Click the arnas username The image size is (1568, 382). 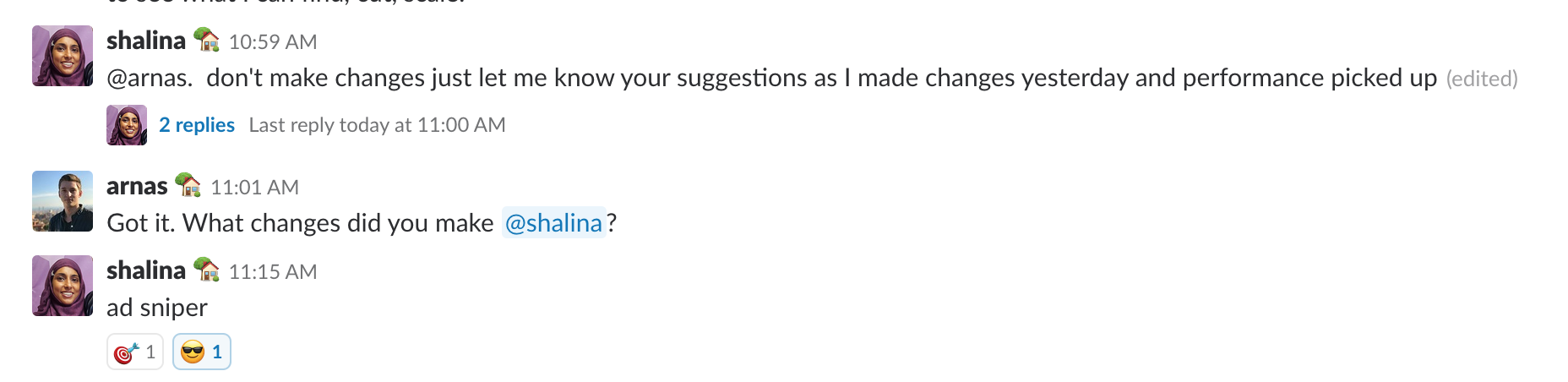coord(137,186)
